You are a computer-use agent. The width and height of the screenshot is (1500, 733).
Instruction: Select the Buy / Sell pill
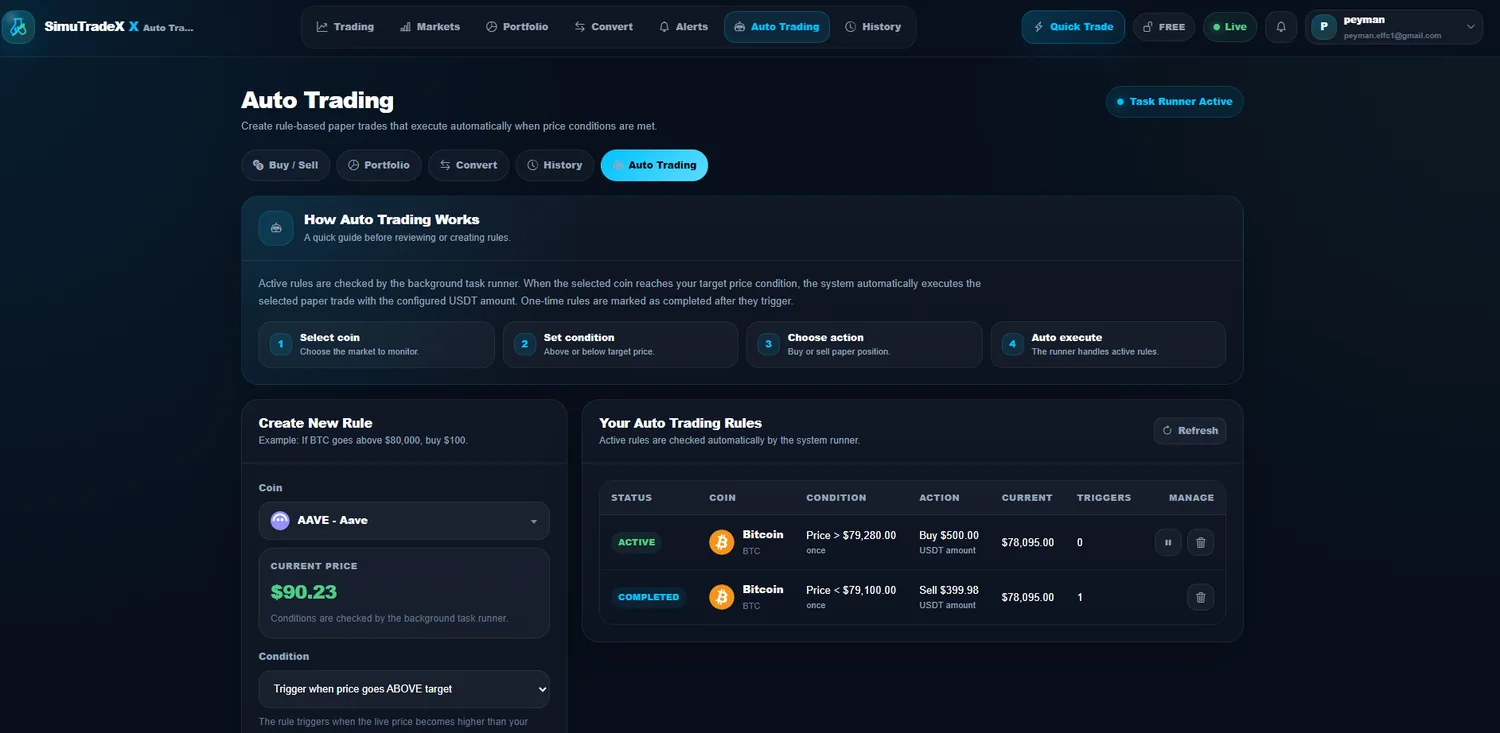pyautogui.click(x=285, y=165)
